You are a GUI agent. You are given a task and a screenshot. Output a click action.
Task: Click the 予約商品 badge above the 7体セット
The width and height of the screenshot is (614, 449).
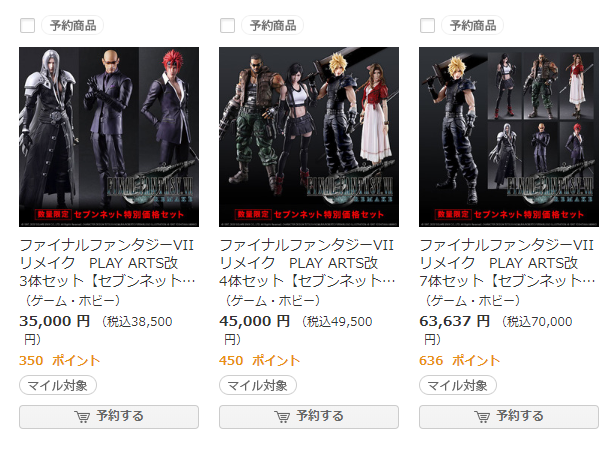pos(473,26)
